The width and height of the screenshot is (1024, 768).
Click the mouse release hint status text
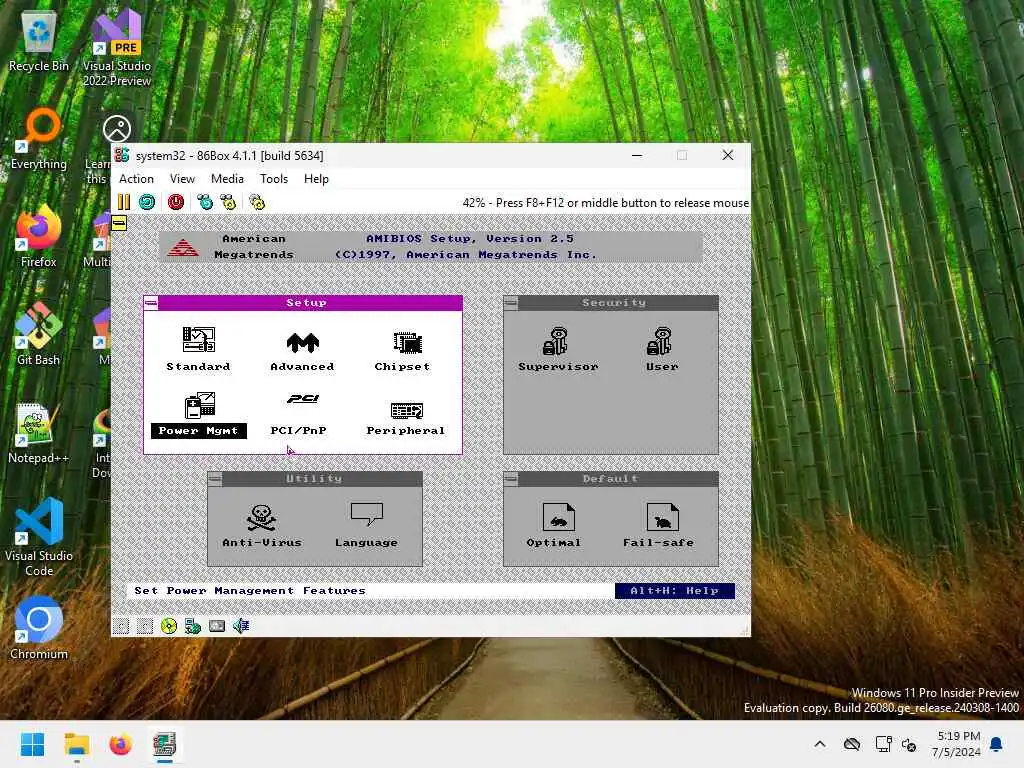pyautogui.click(x=605, y=203)
